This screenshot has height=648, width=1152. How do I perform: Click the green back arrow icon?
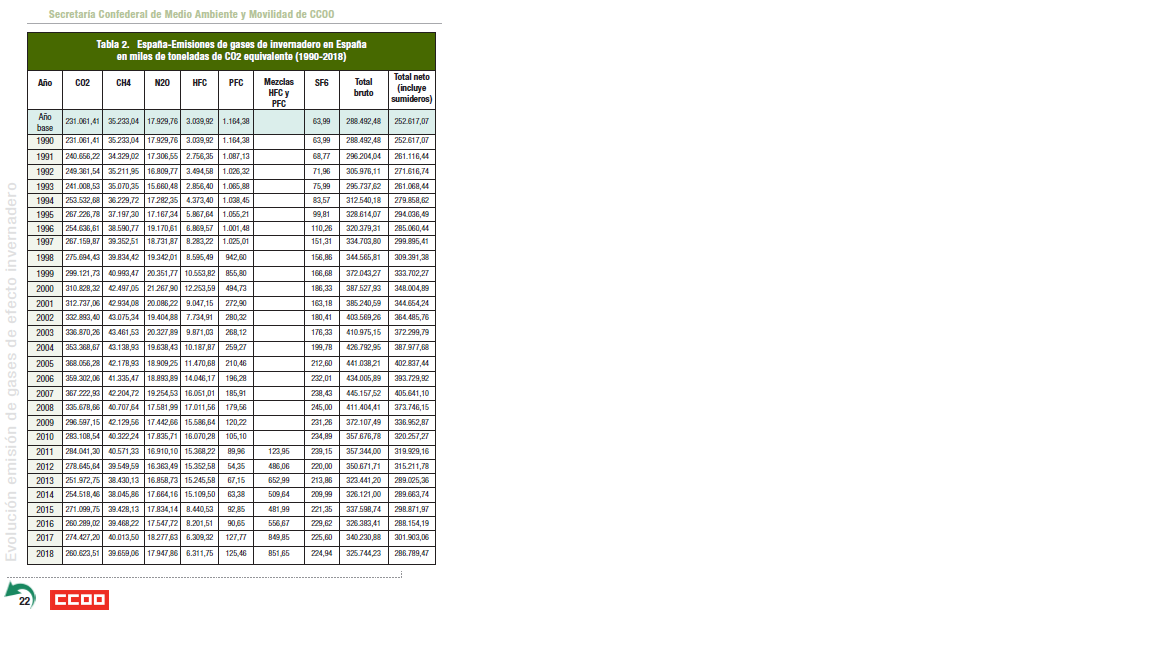(x=19, y=596)
